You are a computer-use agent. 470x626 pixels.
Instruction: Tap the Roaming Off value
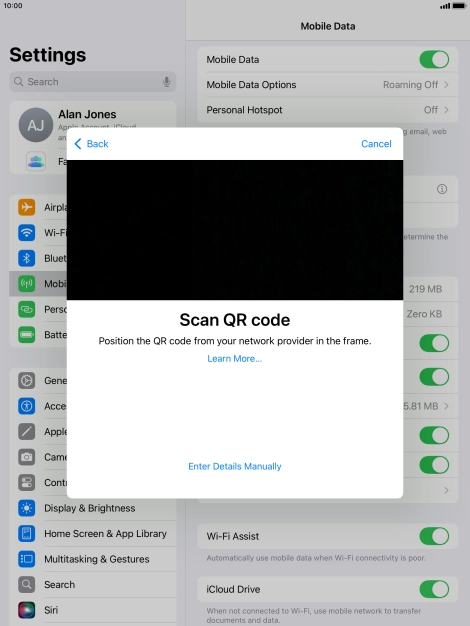tap(410, 85)
